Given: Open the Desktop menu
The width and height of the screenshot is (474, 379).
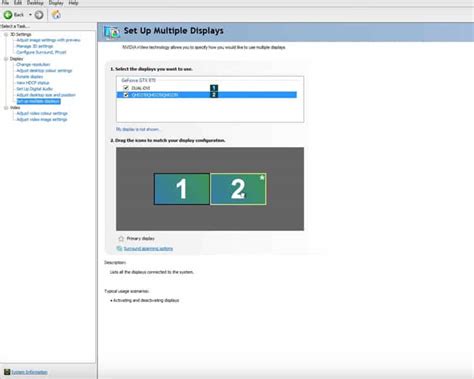Looking at the screenshot, I should 35,3.
